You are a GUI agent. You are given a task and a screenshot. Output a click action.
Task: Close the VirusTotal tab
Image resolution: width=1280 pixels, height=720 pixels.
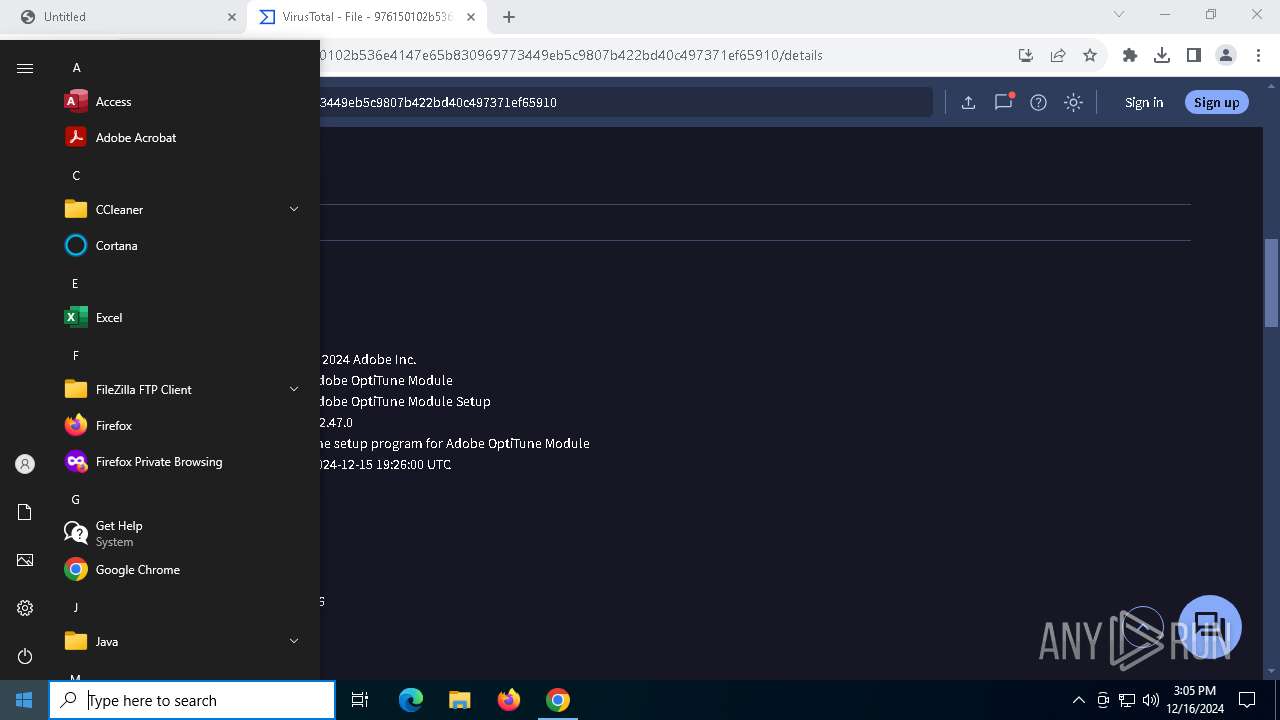point(471,17)
